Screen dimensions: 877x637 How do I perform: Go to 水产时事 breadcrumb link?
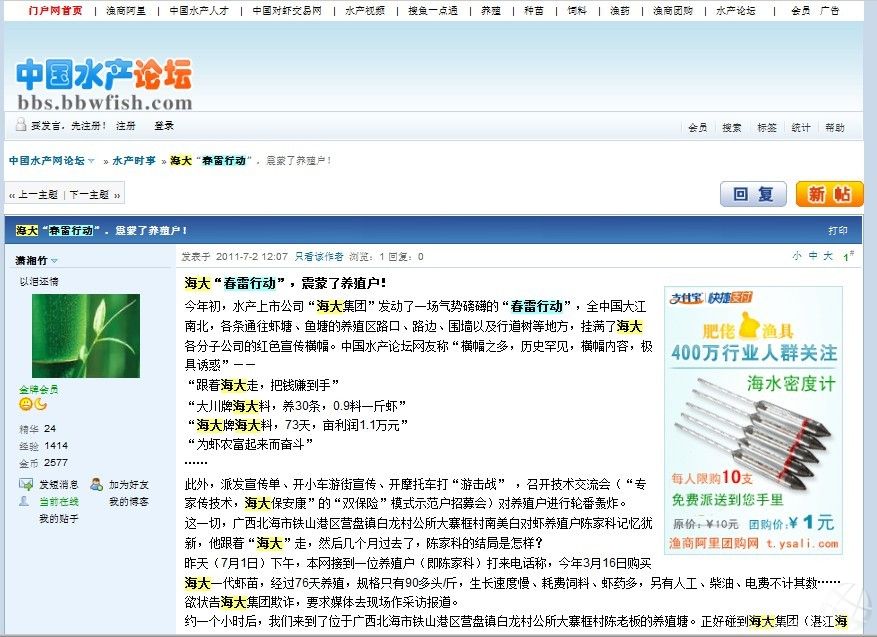(x=134, y=161)
